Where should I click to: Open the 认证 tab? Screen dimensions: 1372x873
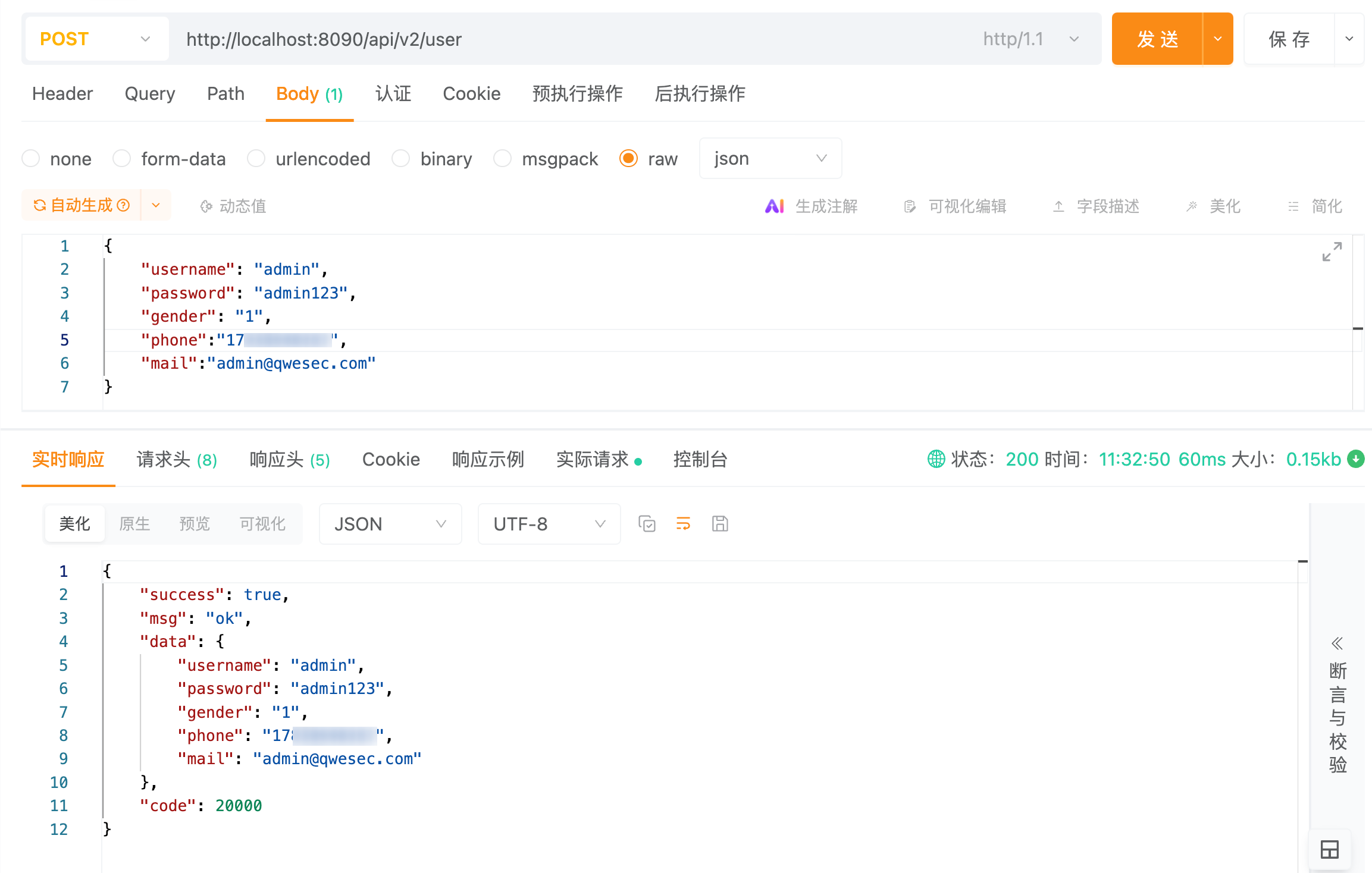pos(393,94)
